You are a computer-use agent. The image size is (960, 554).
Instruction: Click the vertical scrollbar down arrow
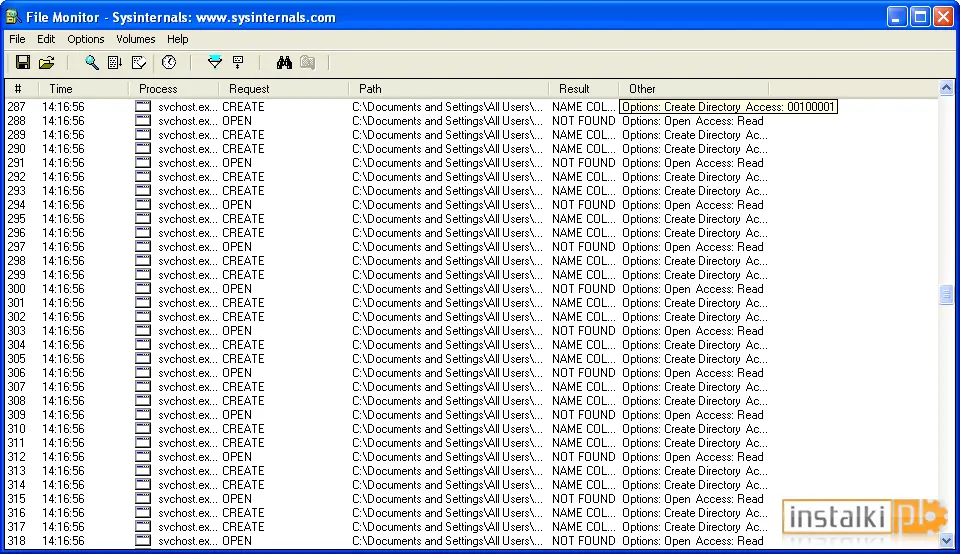[946, 541]
